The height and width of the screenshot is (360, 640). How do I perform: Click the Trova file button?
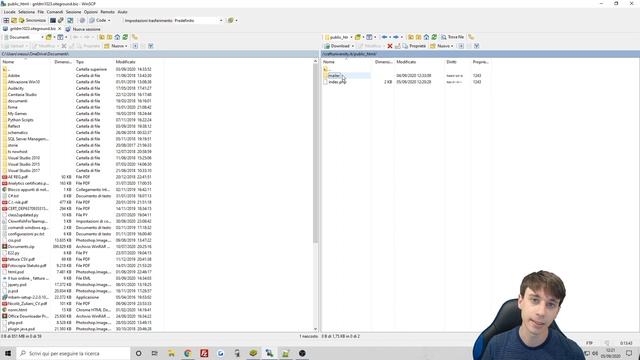[x=452, y=37]
